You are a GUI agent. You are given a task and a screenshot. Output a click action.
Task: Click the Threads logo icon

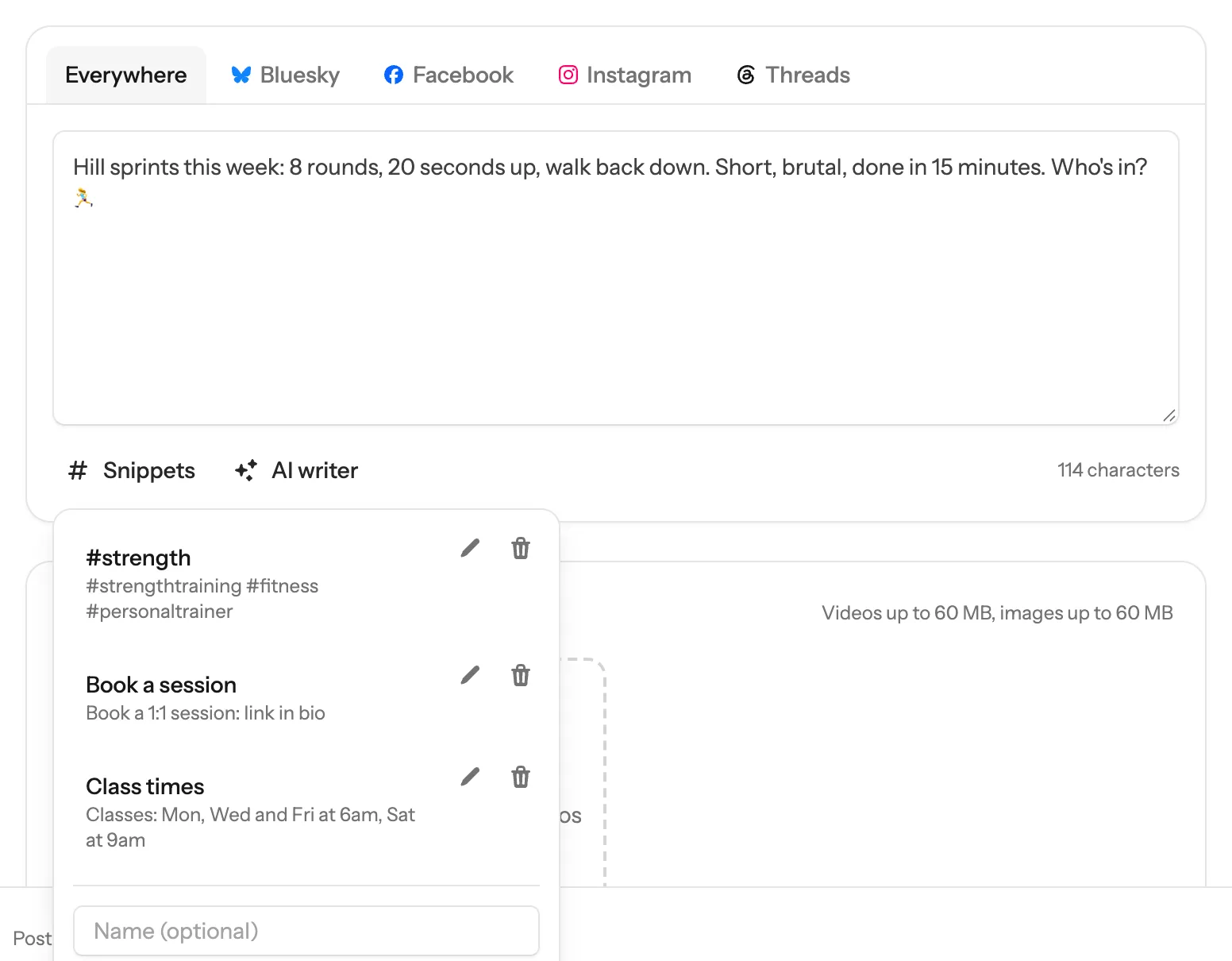746,75
